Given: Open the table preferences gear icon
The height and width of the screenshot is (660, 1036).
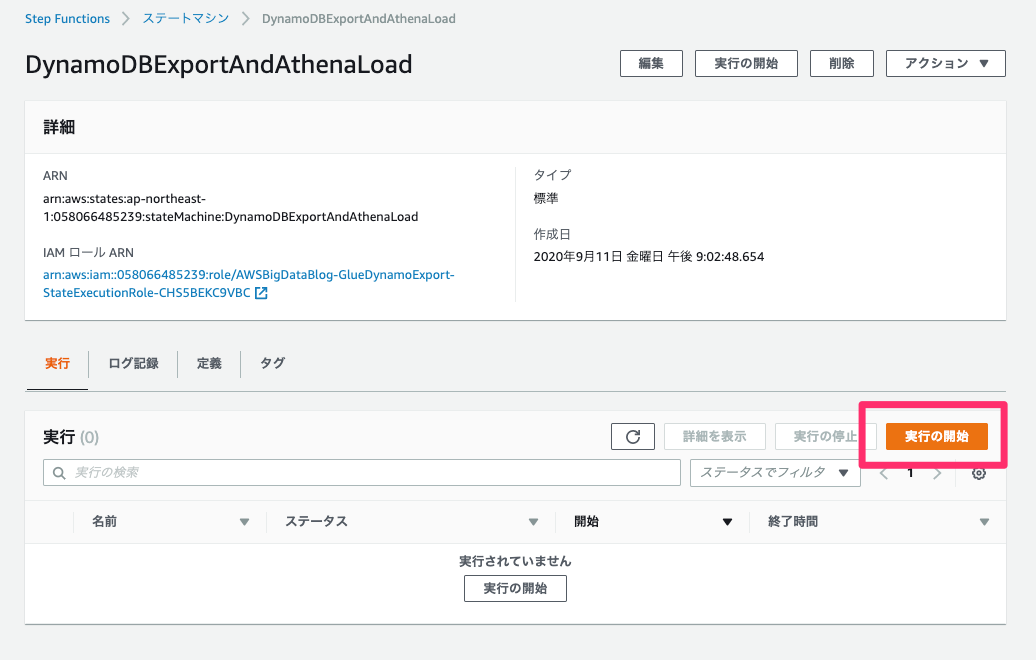Looking at the screenshot, I should click(x=978, y=473).
